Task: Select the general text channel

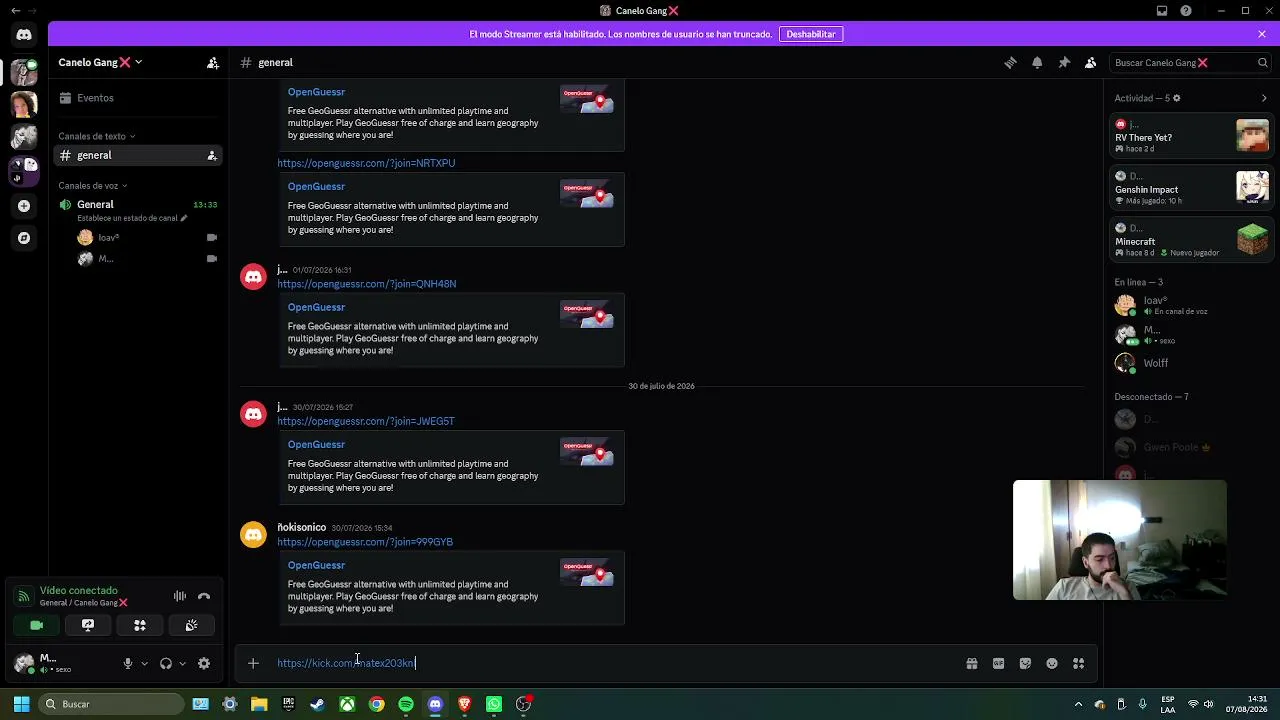Action: (138, 156)
